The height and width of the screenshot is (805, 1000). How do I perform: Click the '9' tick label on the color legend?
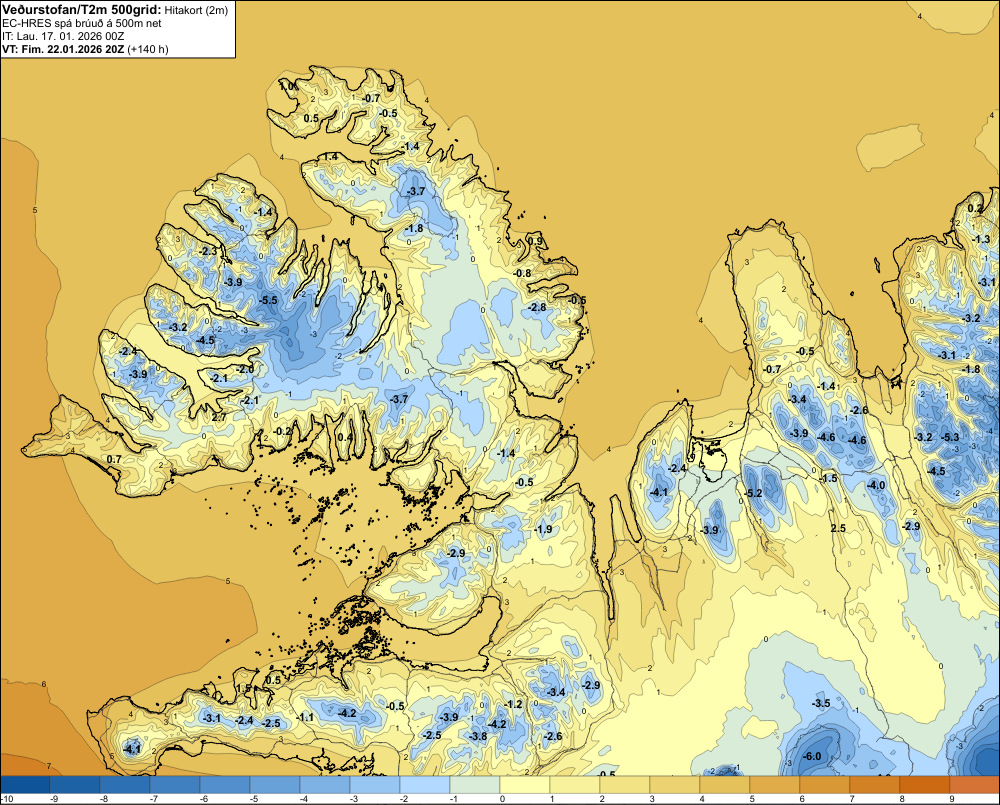pos(952,799)
